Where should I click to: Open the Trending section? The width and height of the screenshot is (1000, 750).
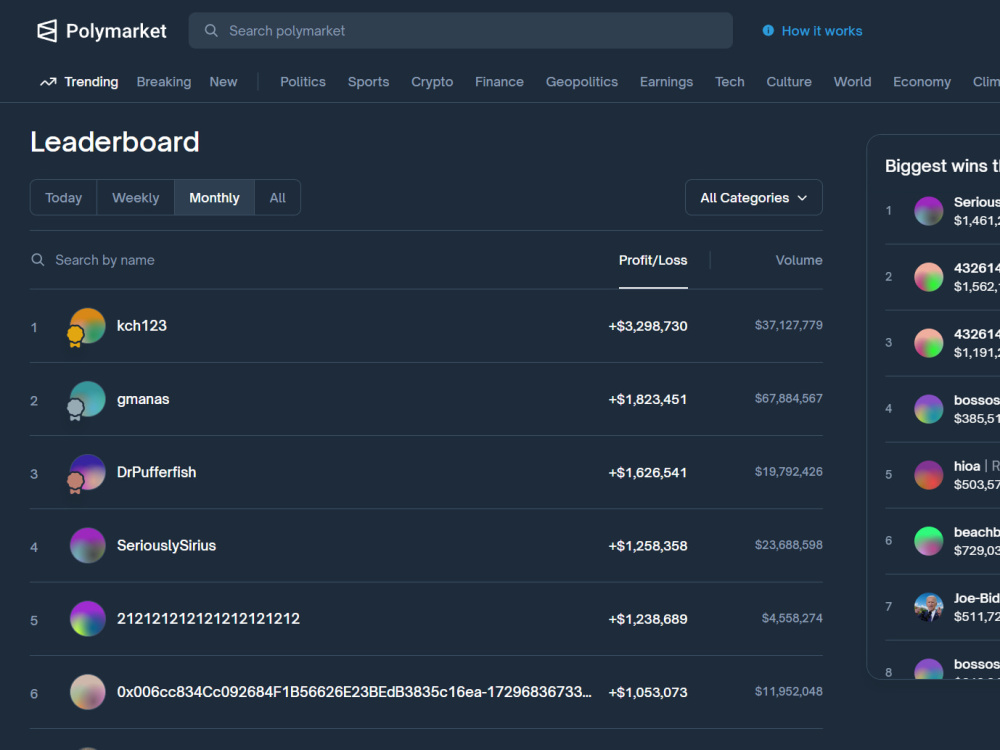click(79, 82)
